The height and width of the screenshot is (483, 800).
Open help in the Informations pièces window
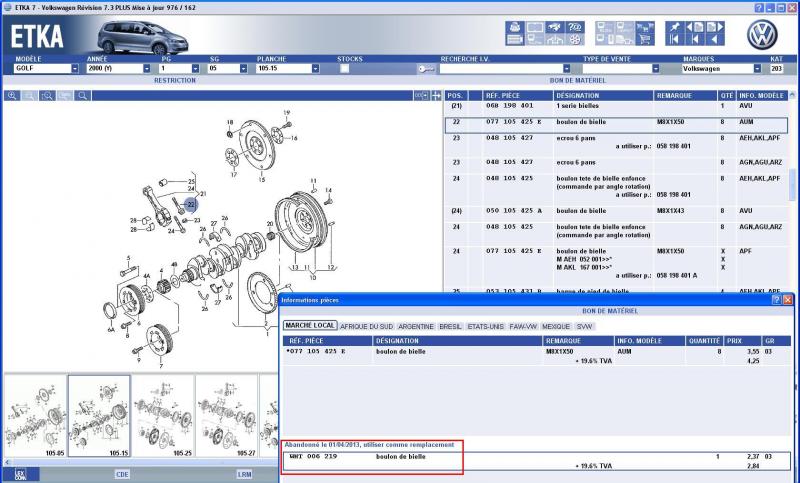[777, 300]
